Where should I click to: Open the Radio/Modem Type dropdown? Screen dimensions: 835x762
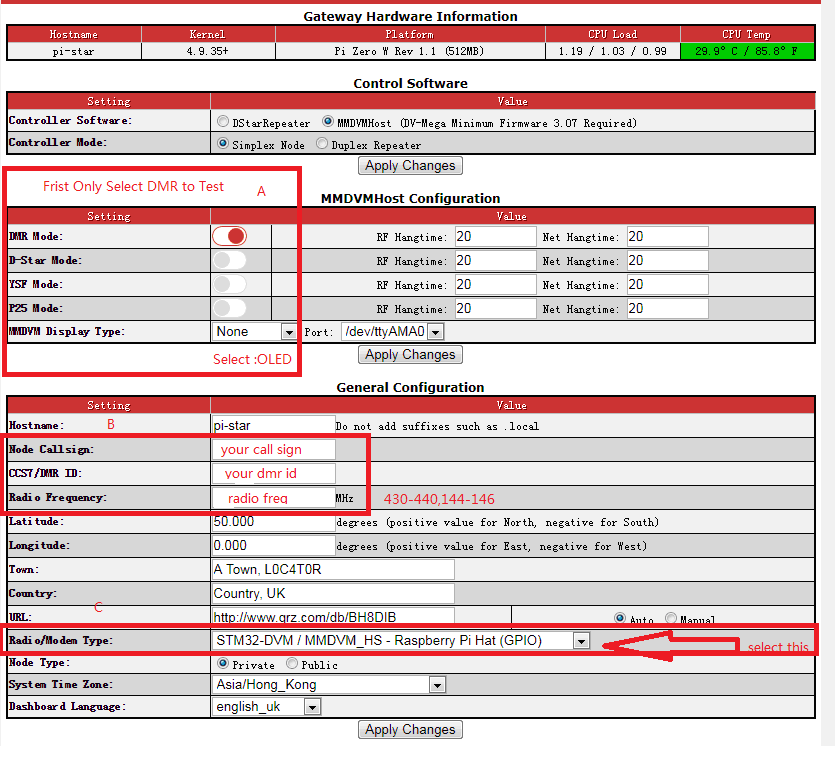(400, 641)
